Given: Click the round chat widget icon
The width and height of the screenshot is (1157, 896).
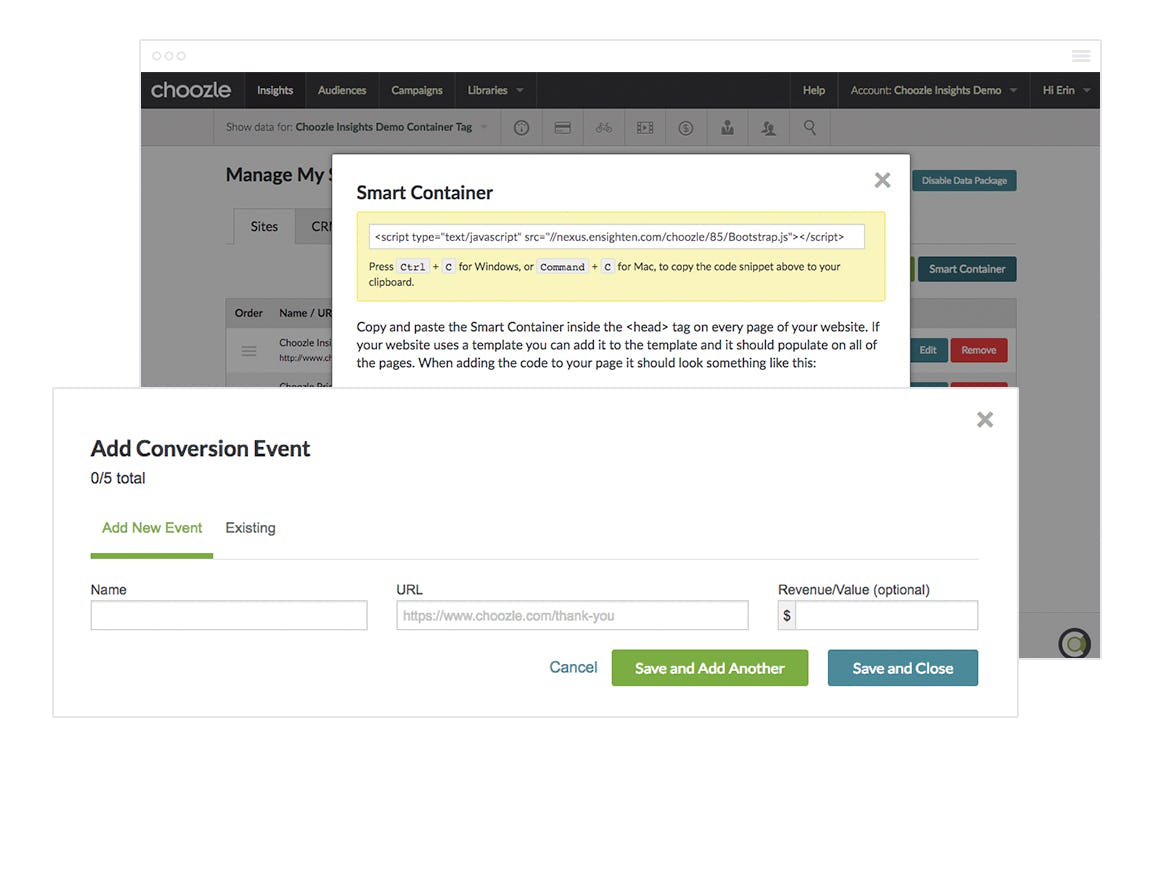Looking at the screenshot, I should pyautogui.click(x=1074, y=643).
